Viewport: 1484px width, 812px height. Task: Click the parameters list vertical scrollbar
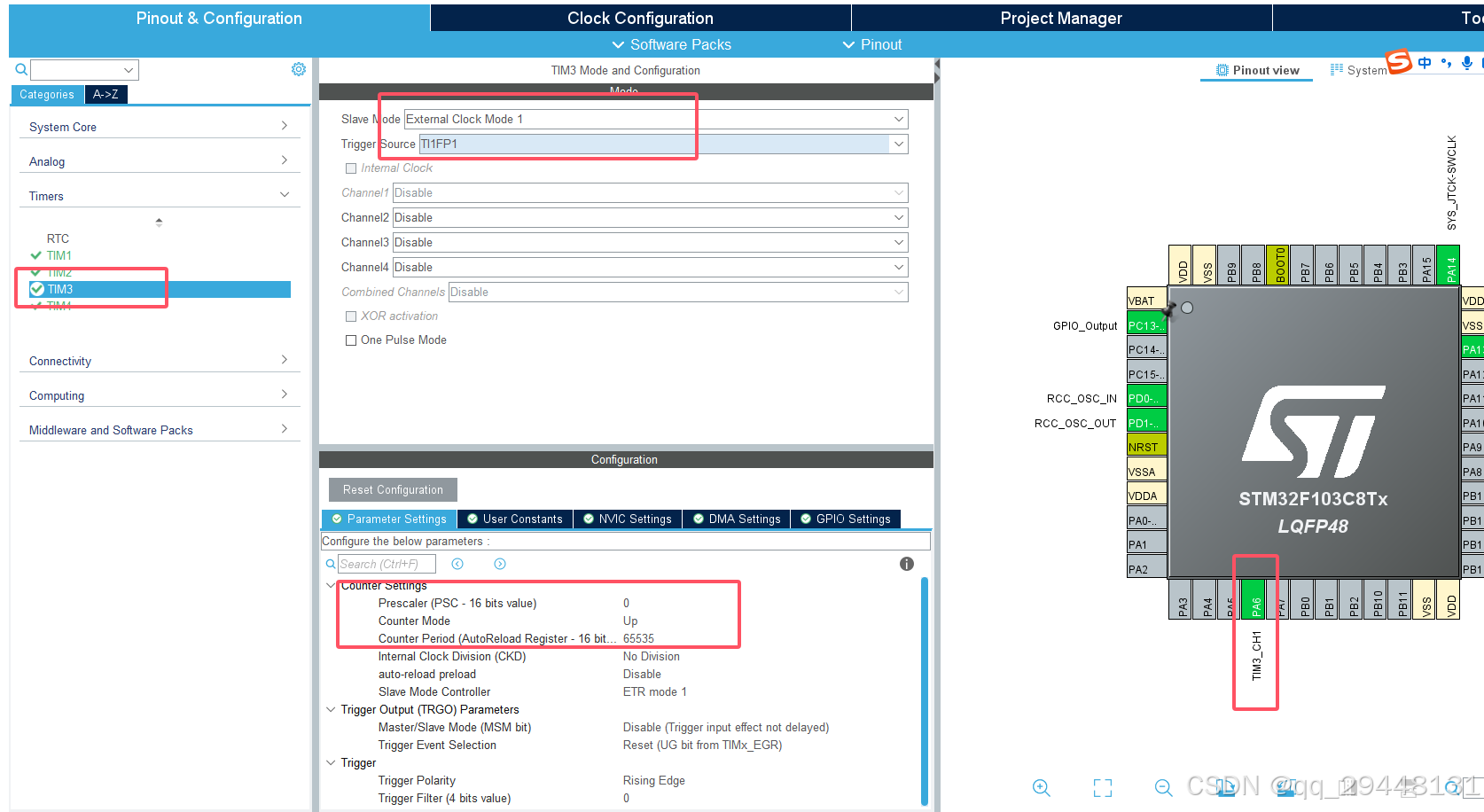(x=925, y=691)
